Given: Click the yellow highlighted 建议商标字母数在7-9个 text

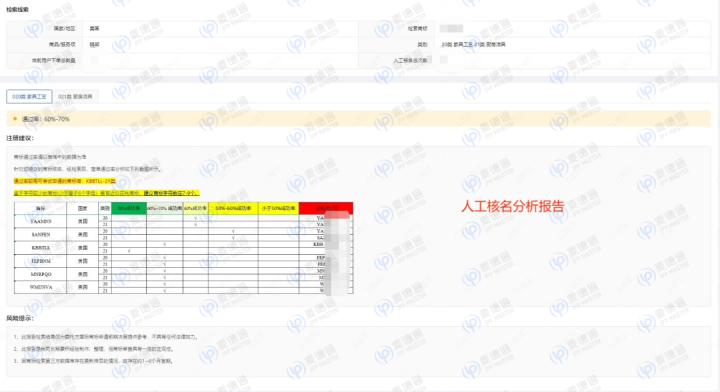Looking at the screenshot, I should pyautogui.click(x=172, y=193).
